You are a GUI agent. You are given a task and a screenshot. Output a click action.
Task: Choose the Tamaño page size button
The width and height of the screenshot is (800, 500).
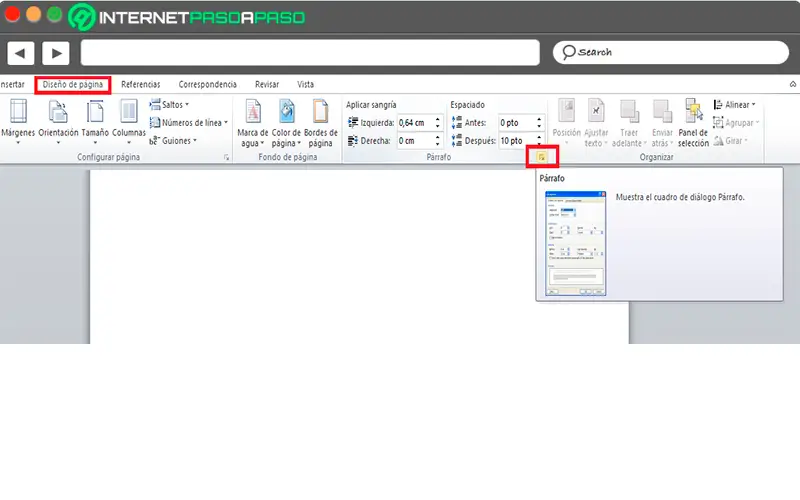tap(95, 122)
